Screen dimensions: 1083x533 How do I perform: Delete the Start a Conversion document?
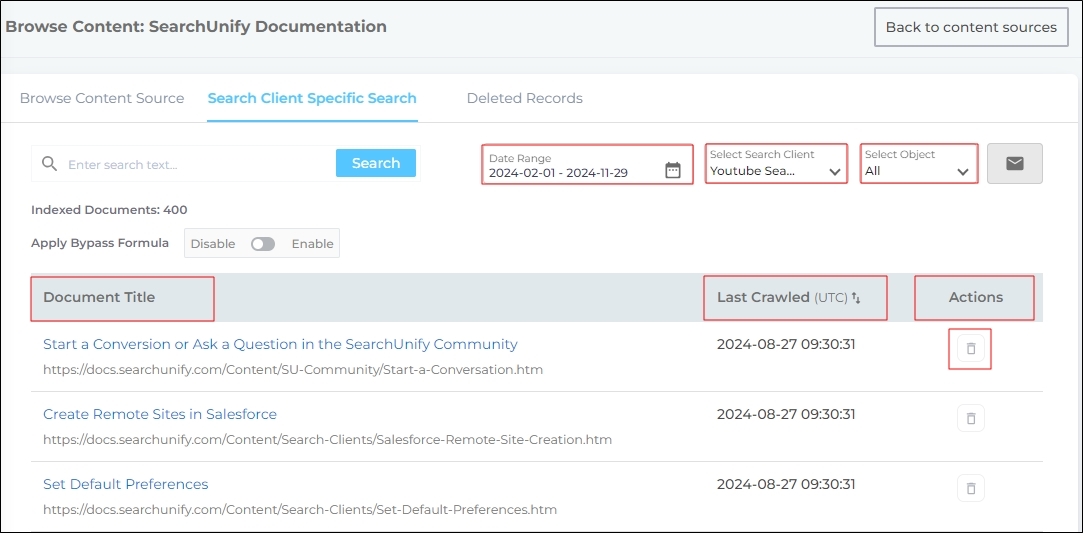click(x=970, y=349)
